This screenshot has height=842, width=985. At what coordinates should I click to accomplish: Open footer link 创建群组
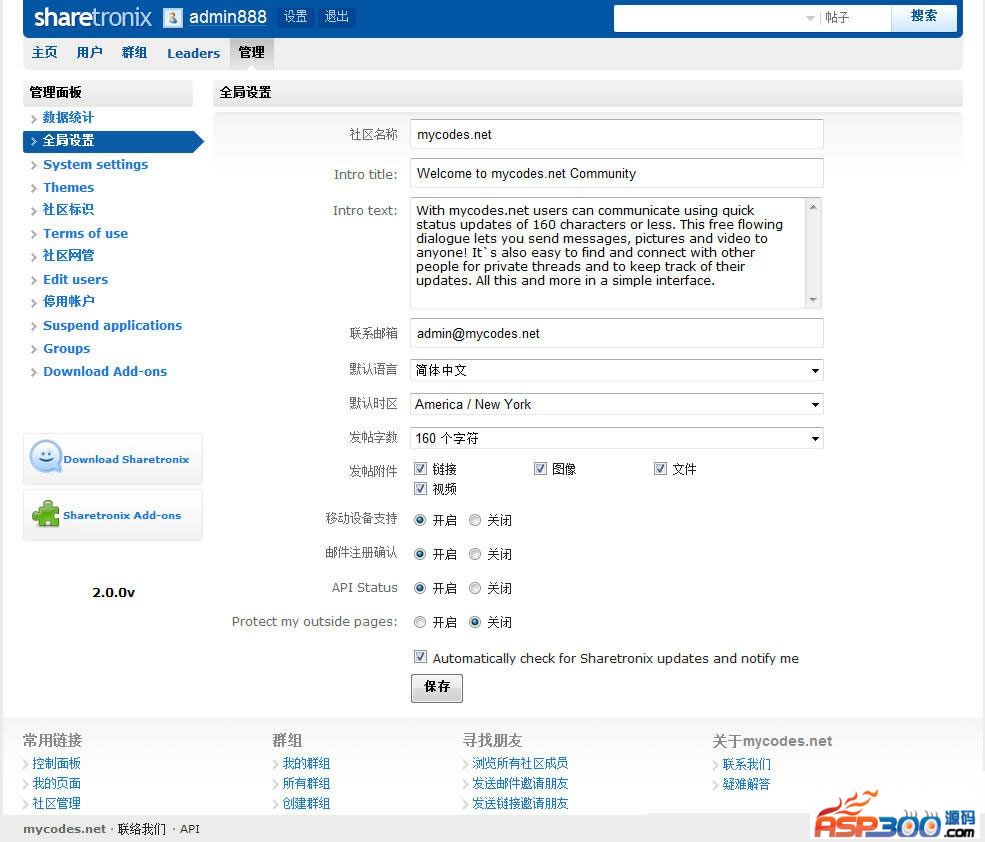[x=306, y=804]
